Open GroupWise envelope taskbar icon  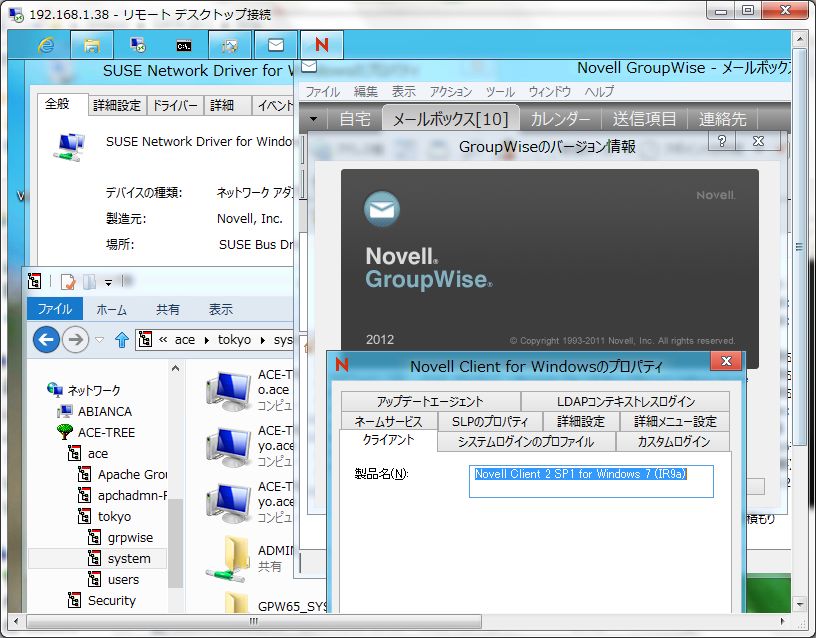(x=276, y=45)
